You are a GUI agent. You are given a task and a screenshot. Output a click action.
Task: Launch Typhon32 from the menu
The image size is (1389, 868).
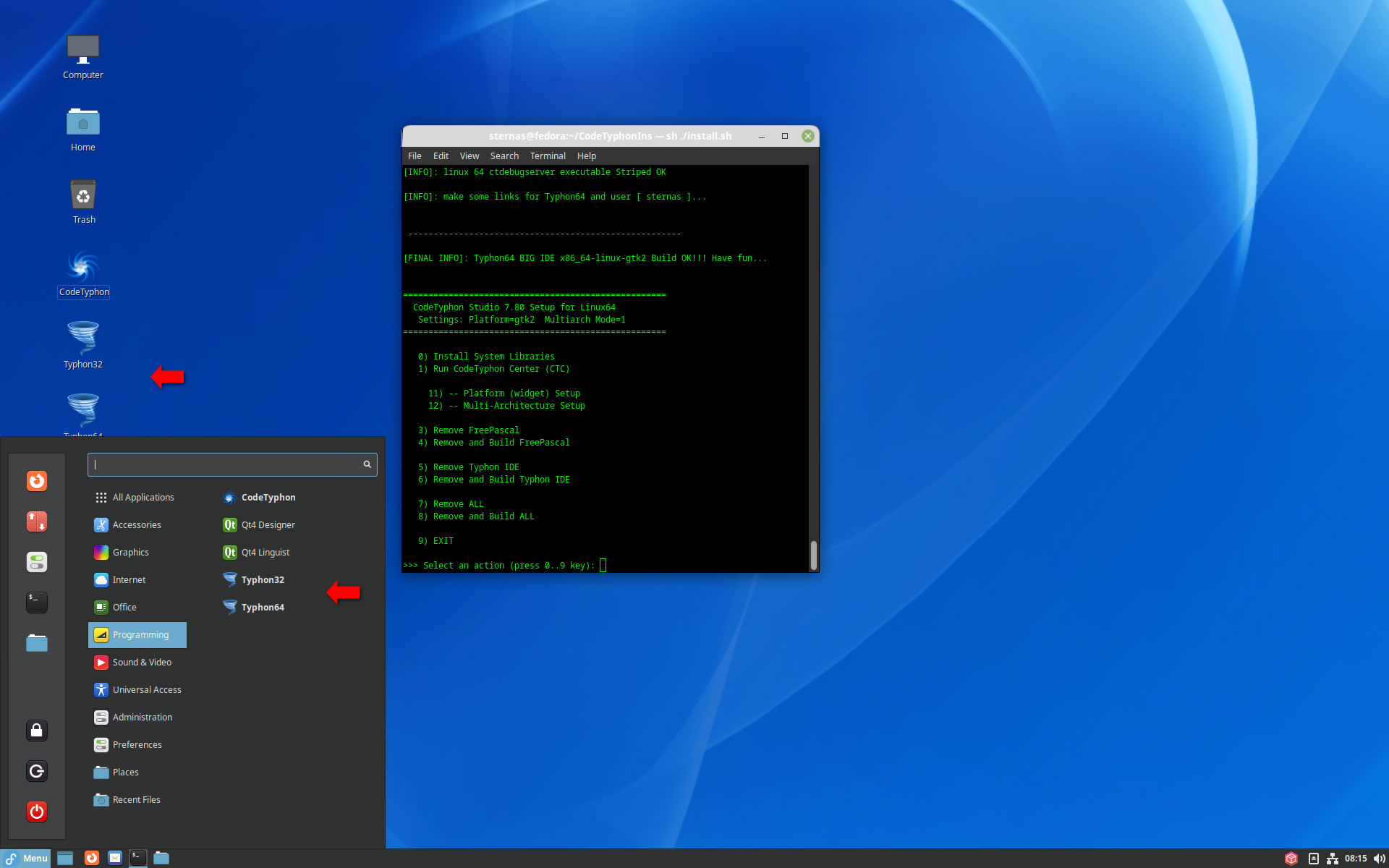pos(253,580)
